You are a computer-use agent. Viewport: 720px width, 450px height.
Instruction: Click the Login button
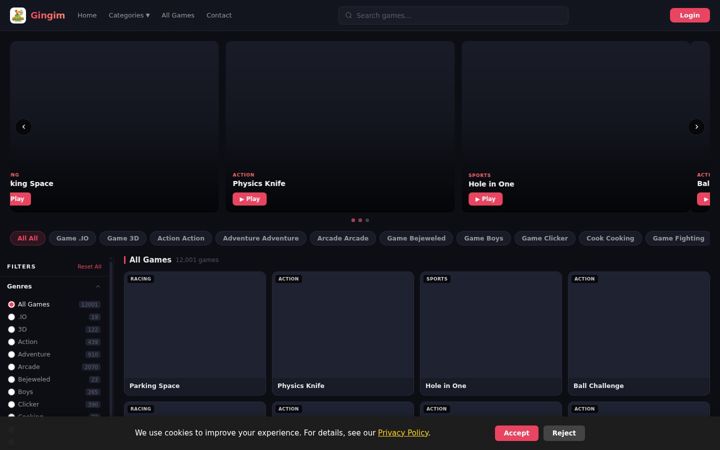689,15
